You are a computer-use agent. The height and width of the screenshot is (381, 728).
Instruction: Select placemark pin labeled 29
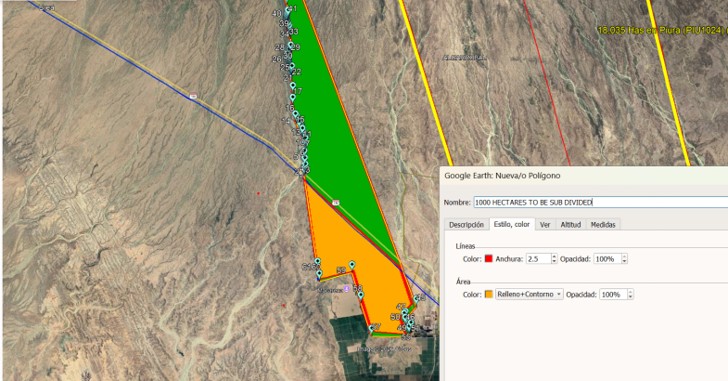291,46
